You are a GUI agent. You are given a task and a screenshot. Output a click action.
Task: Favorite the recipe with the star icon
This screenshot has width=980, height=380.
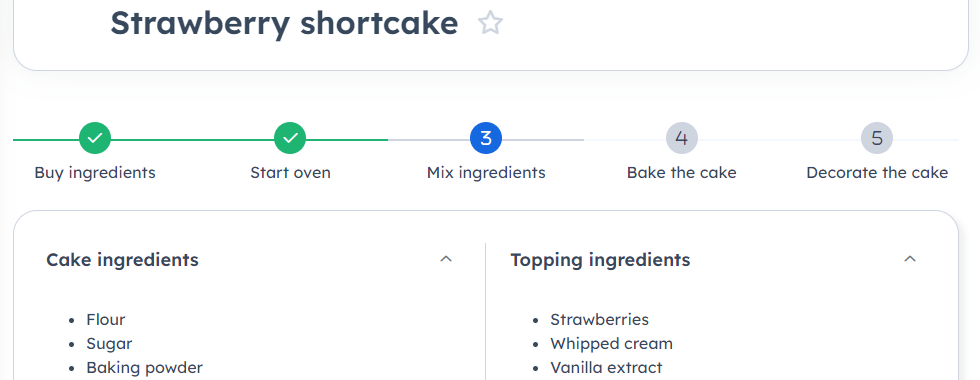pyautogui.click(x=491, y=23)
